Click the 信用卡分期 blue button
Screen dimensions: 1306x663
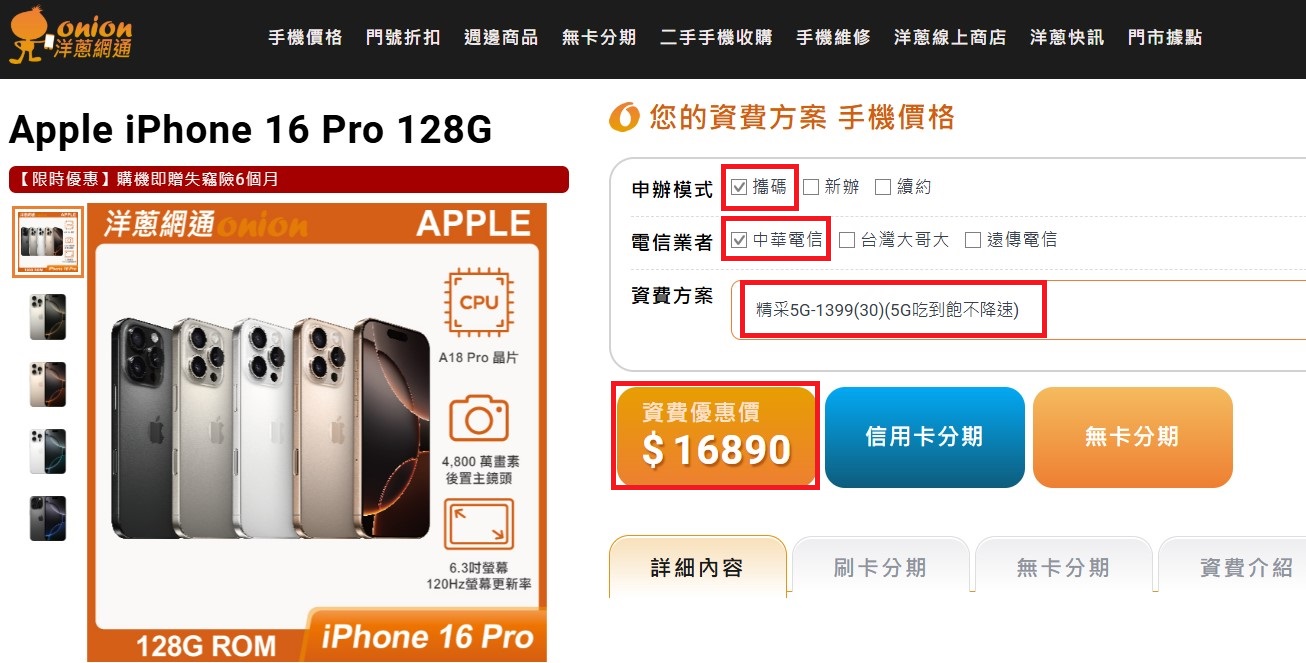click(925, 437)
